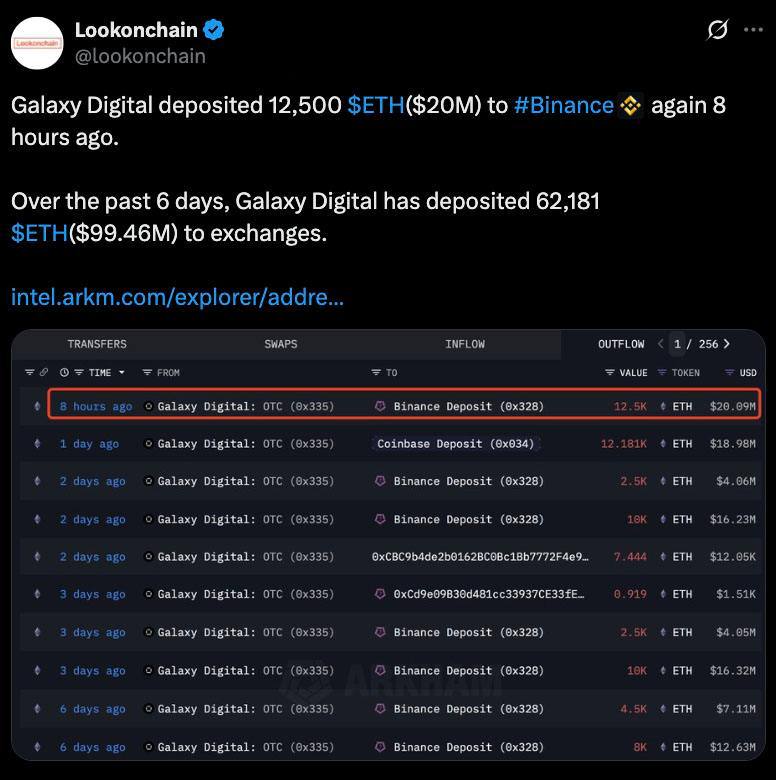Click the Ethereum icon in the 1 day ago row

coord(37,443)
